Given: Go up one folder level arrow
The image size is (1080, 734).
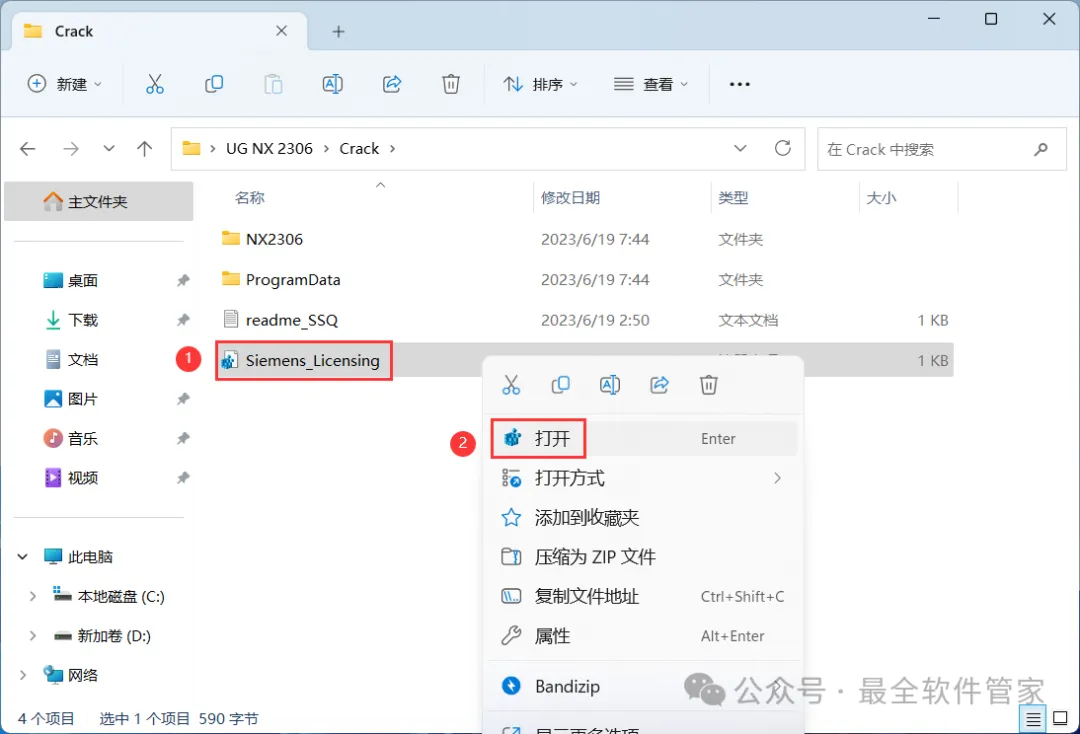Looking at the screenshot, I should 145,149.
